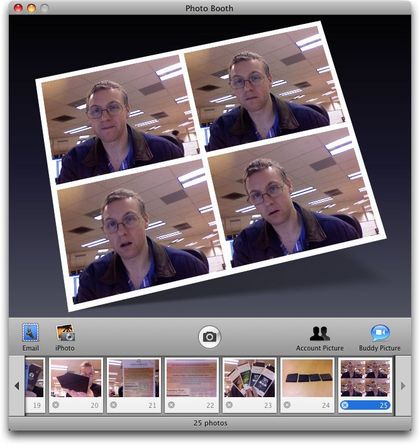Viewport: 420px width, 445px height.
Task: Delete selected photo 25 via x icon
Action: click(345, 405)
